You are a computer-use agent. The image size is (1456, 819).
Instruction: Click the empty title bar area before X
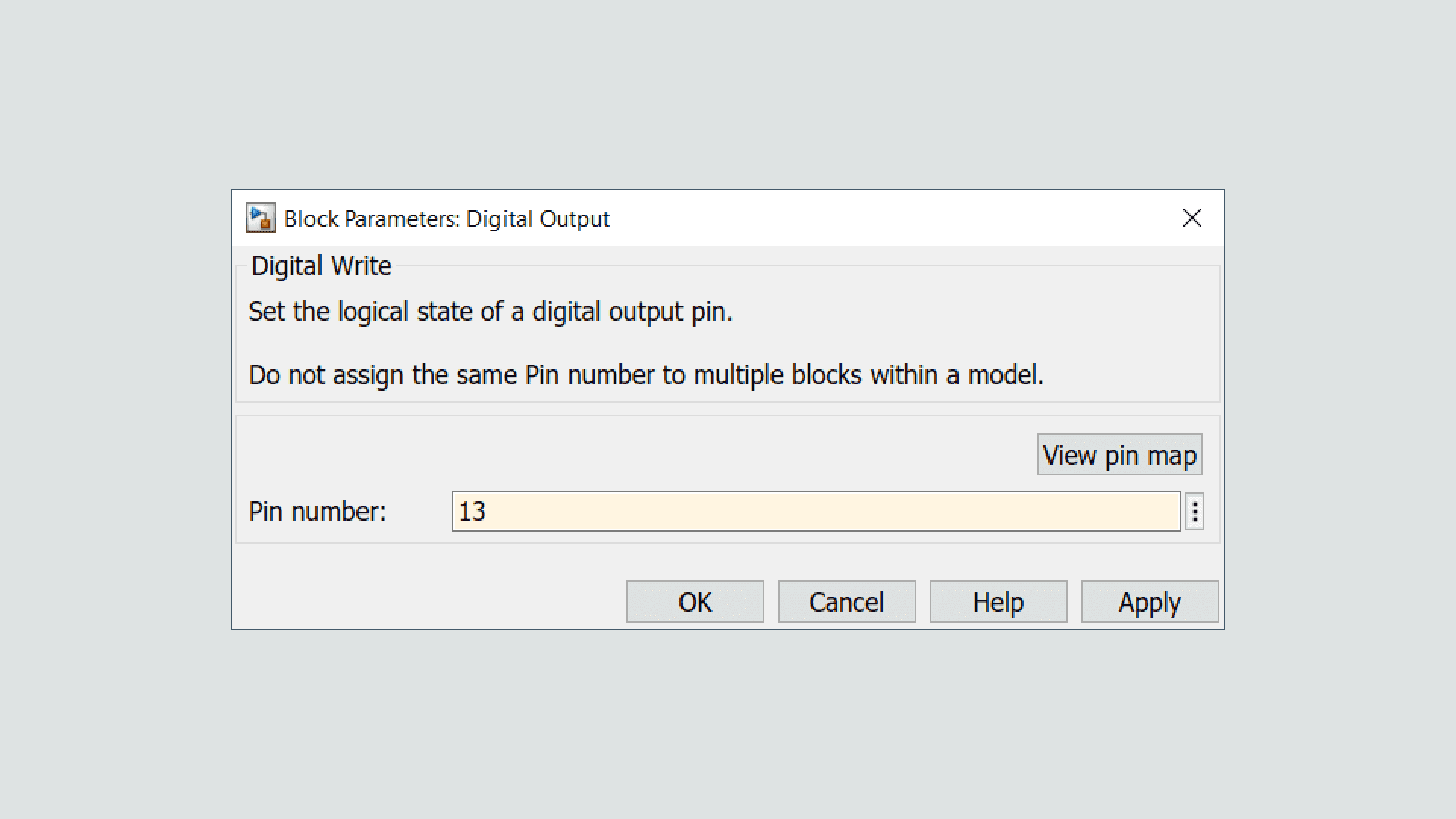[x=910, y=218]
